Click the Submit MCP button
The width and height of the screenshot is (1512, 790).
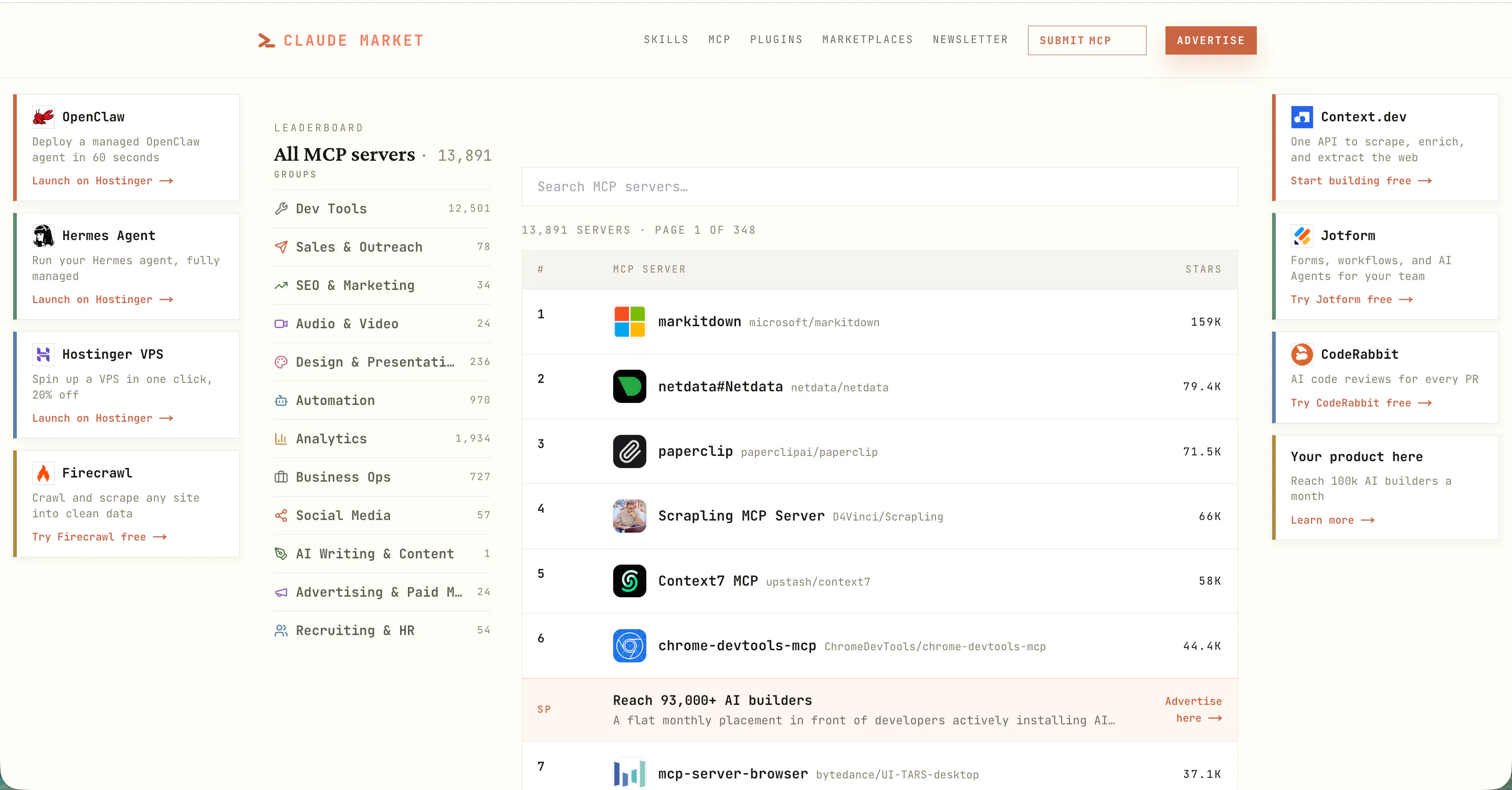(1086, 40)
